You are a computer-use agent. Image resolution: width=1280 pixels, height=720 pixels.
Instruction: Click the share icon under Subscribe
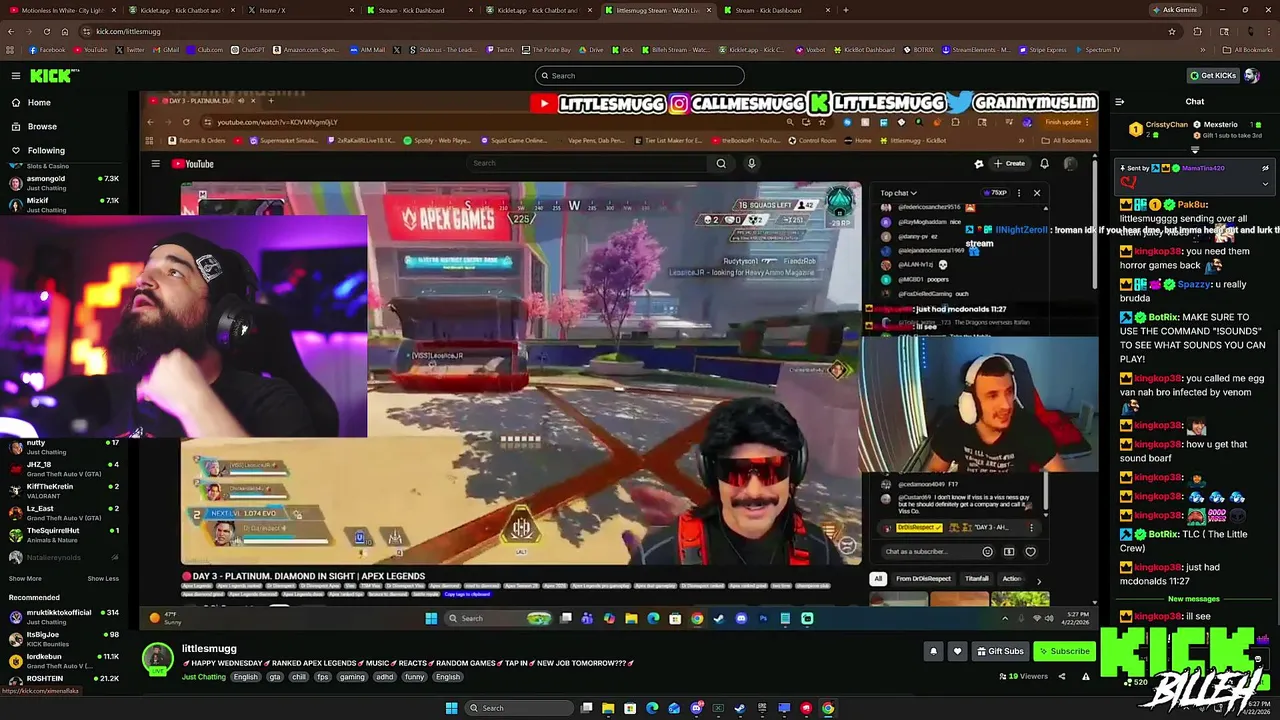[x=1063, y=677]
